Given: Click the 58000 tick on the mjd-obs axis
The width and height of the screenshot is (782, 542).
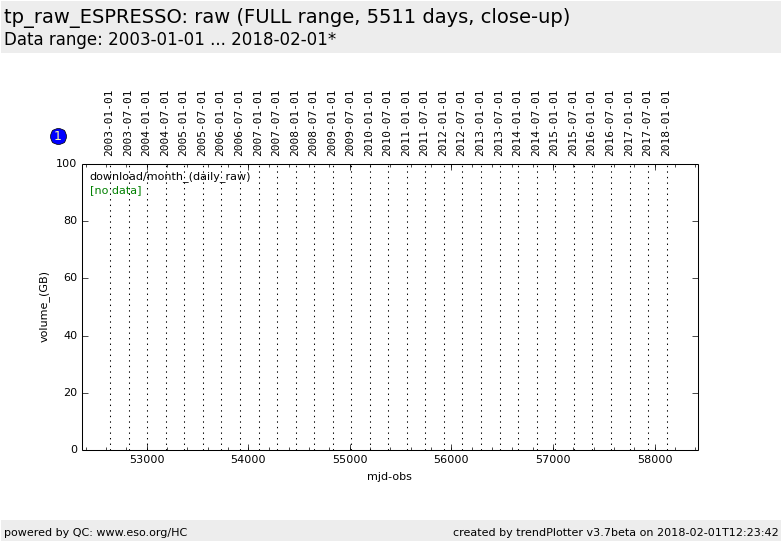Looking at the screenshot, I should [654, 460].
